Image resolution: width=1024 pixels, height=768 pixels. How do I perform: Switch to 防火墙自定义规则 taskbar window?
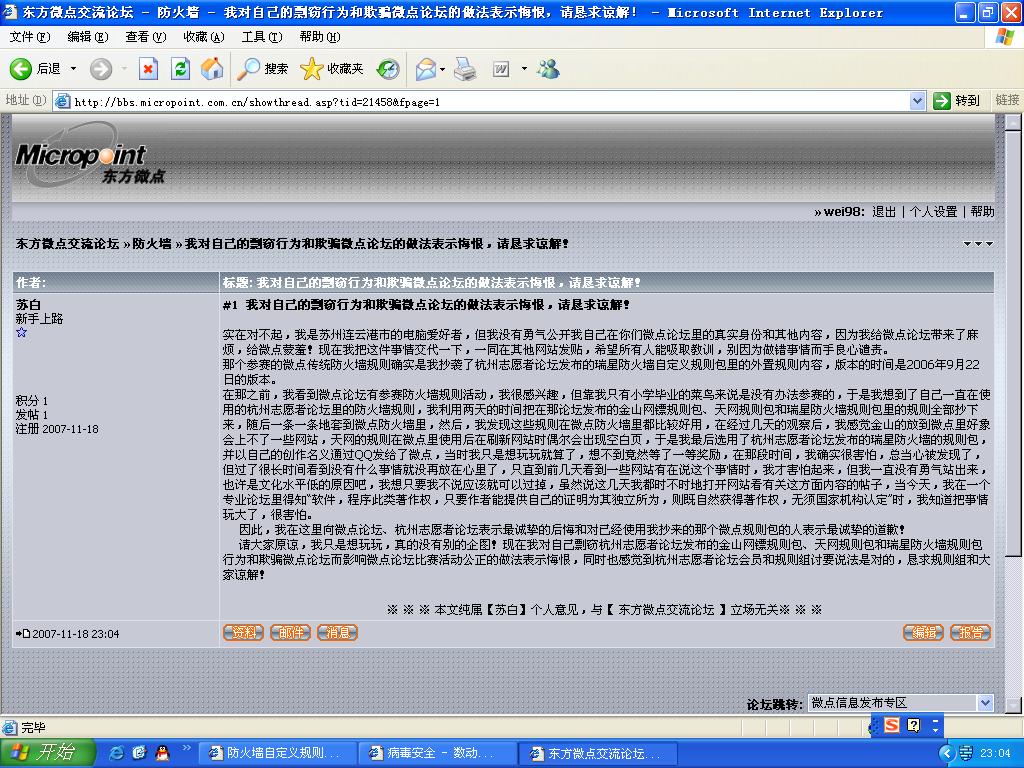[x=278, y=753]
